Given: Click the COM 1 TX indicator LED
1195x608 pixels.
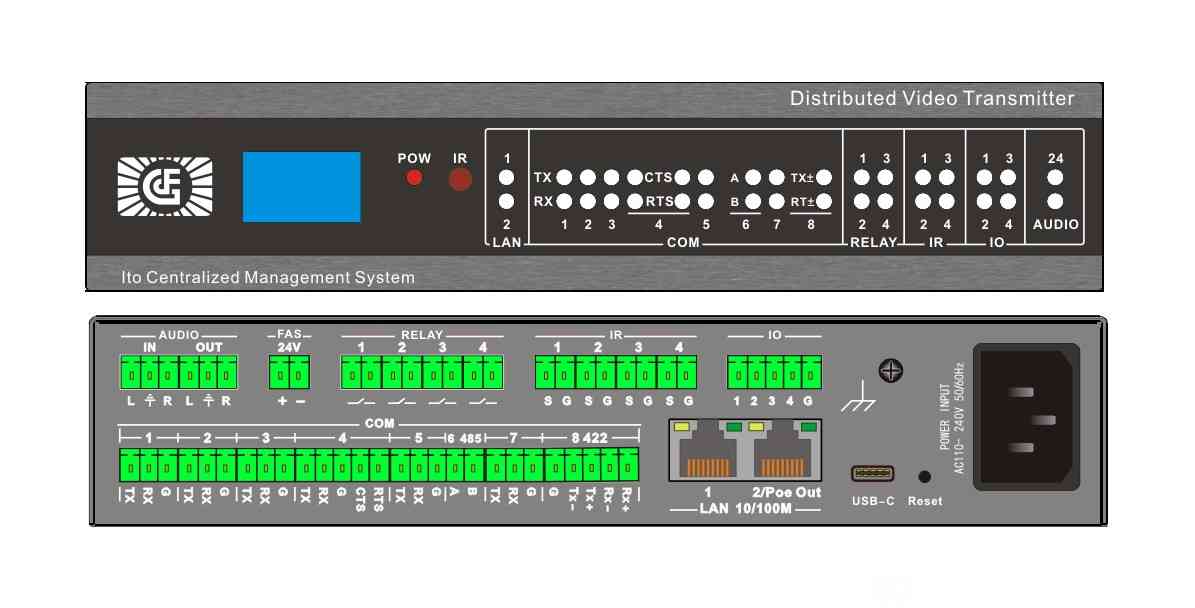Looking at the screenshot, I should (564, 178).
